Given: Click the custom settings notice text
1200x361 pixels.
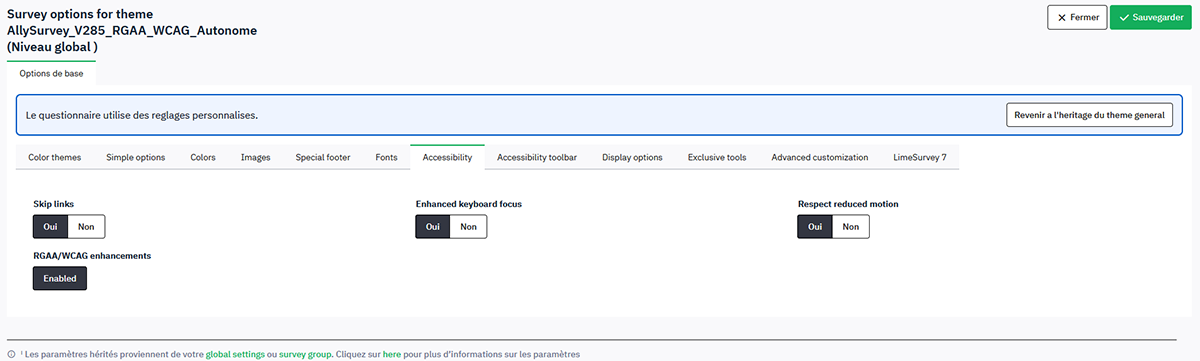Looking at the screenshot, I should click(x=142, y=115).
